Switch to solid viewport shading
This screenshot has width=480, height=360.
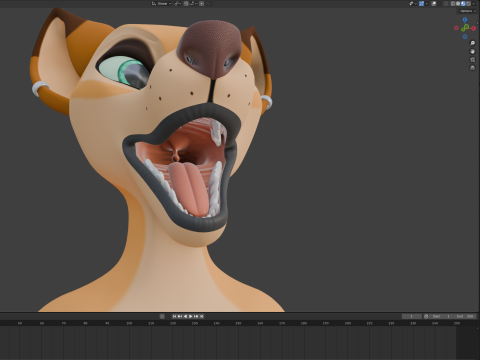coord(458,3)
